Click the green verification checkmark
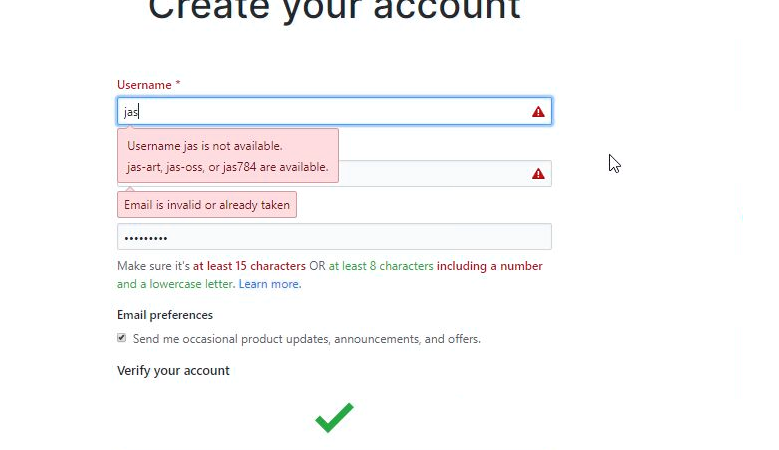This screenshot has width=779, height=450. pos(334,417)
